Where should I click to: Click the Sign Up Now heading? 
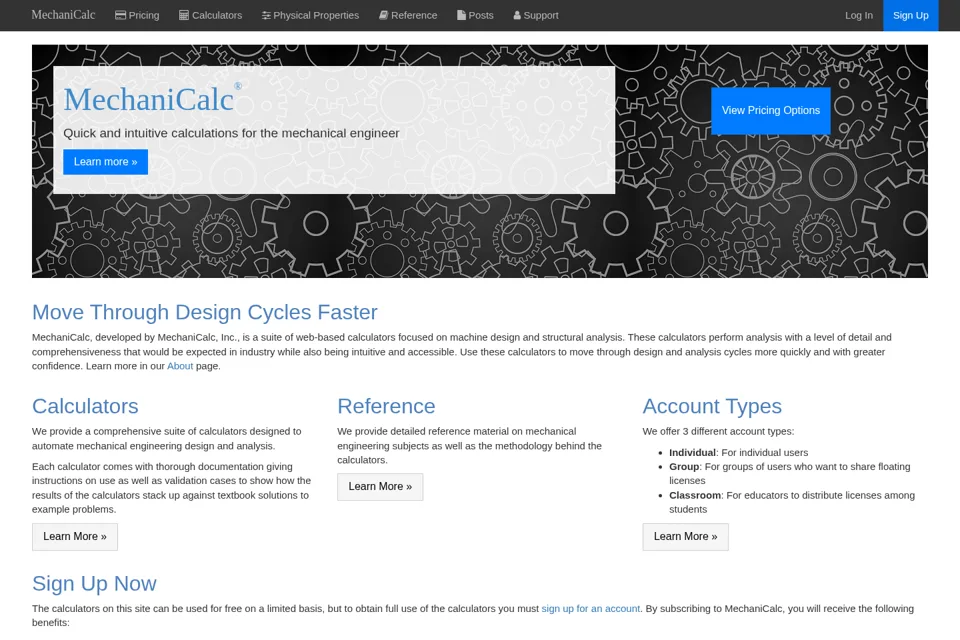pos(94,584)
